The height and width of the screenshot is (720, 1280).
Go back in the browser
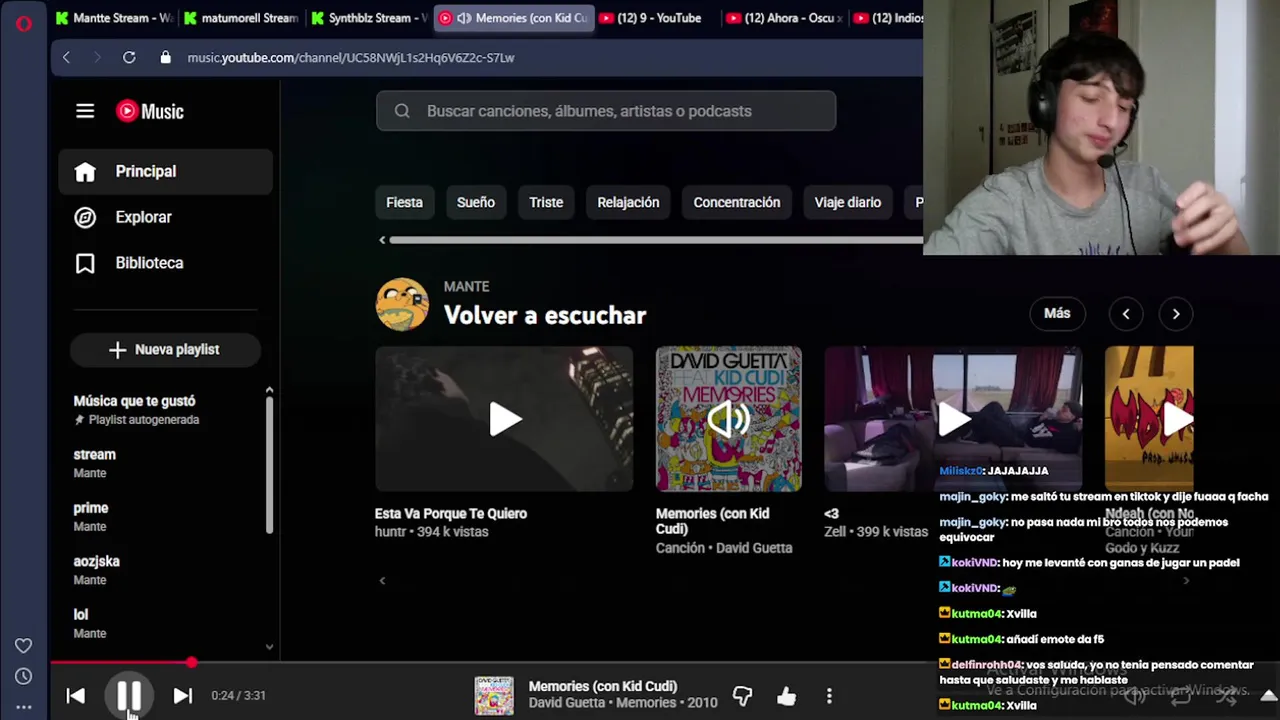66,58
